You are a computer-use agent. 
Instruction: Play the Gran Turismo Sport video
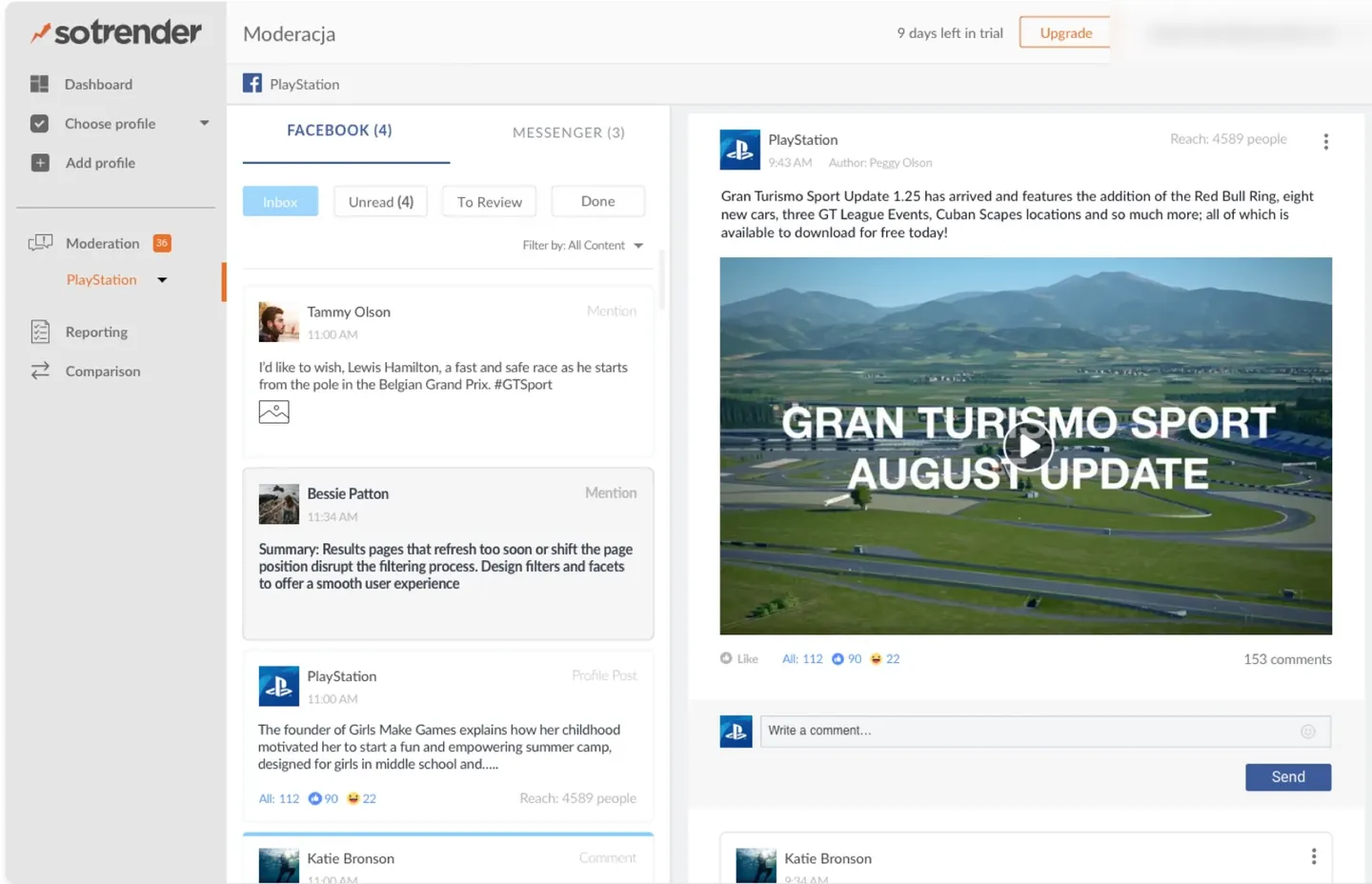[1028, 446]
